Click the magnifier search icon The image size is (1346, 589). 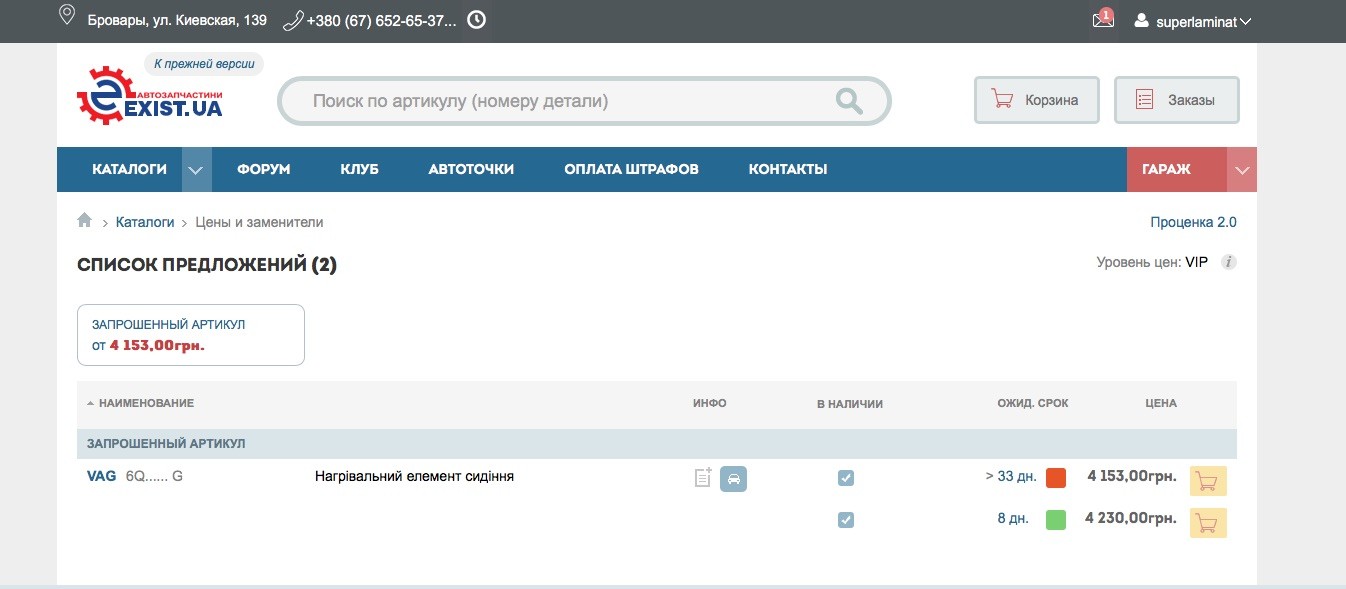pos(849,101)
